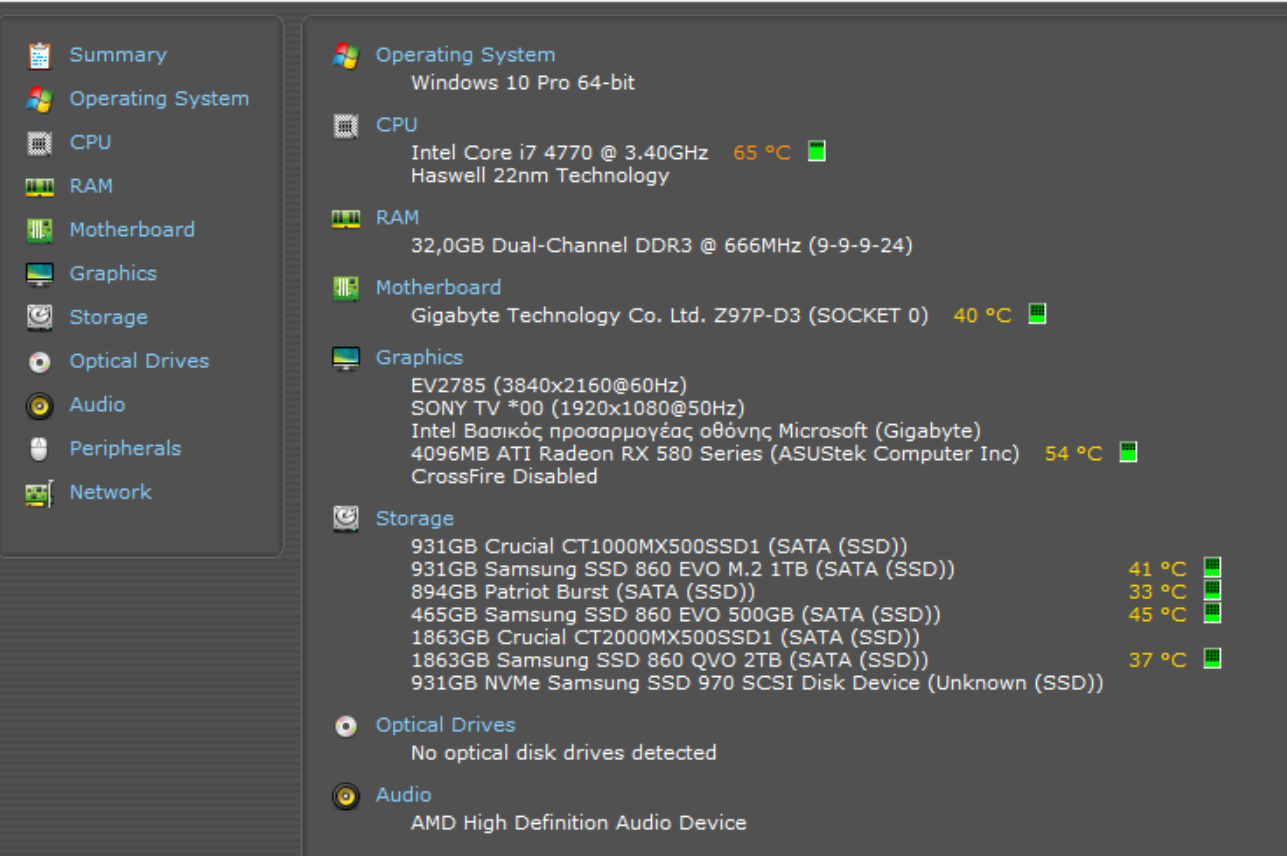Select Audio in the sidebar

click(x=97, y=405)
